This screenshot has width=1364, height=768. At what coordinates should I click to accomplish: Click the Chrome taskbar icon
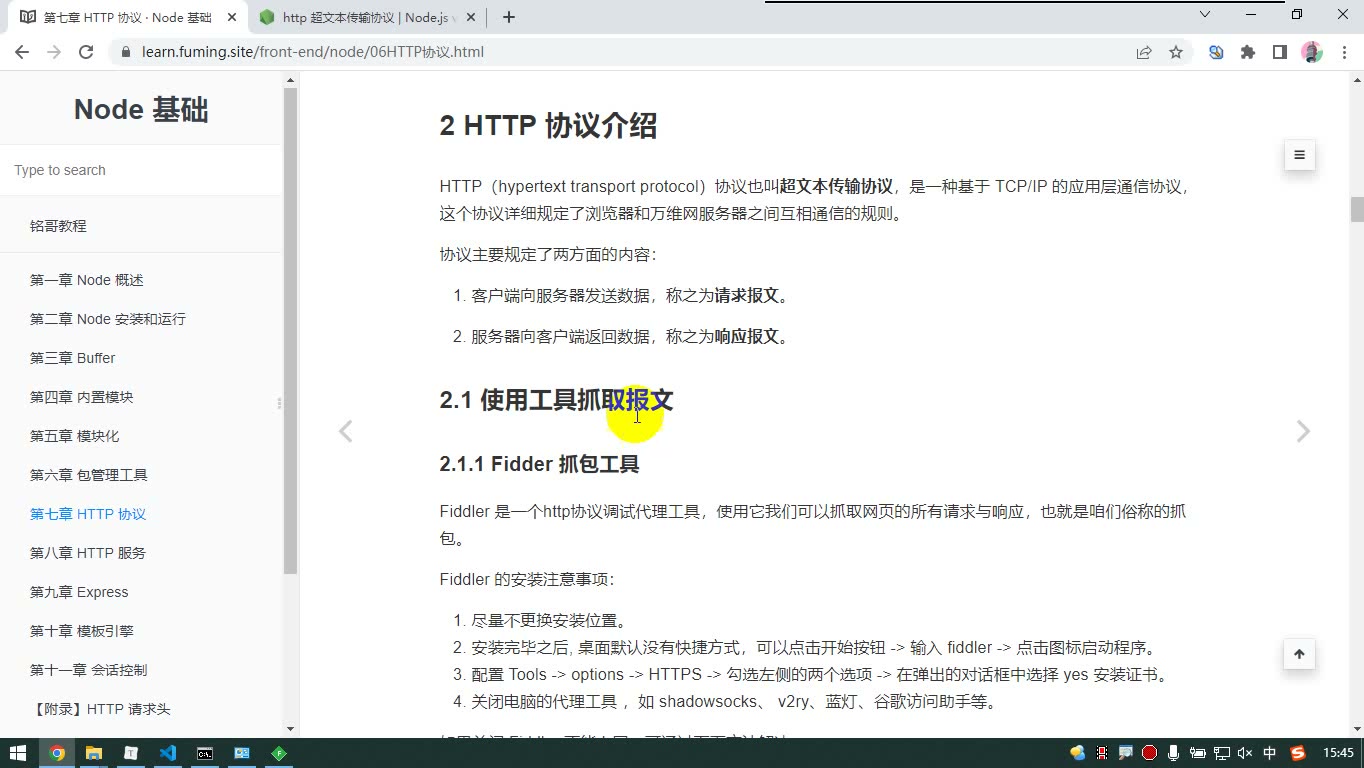click(57, 753)
